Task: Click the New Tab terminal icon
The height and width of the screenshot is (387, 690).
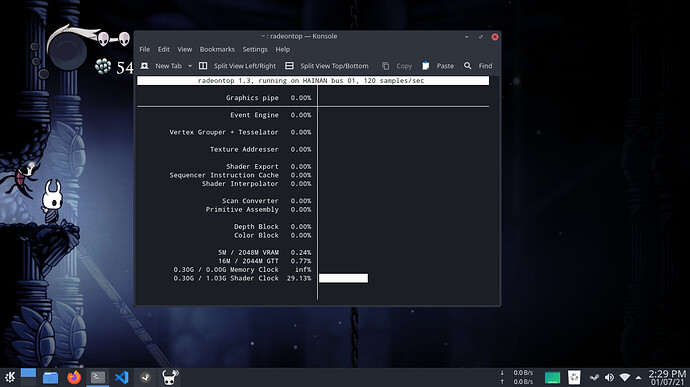Action: [144, 66]
